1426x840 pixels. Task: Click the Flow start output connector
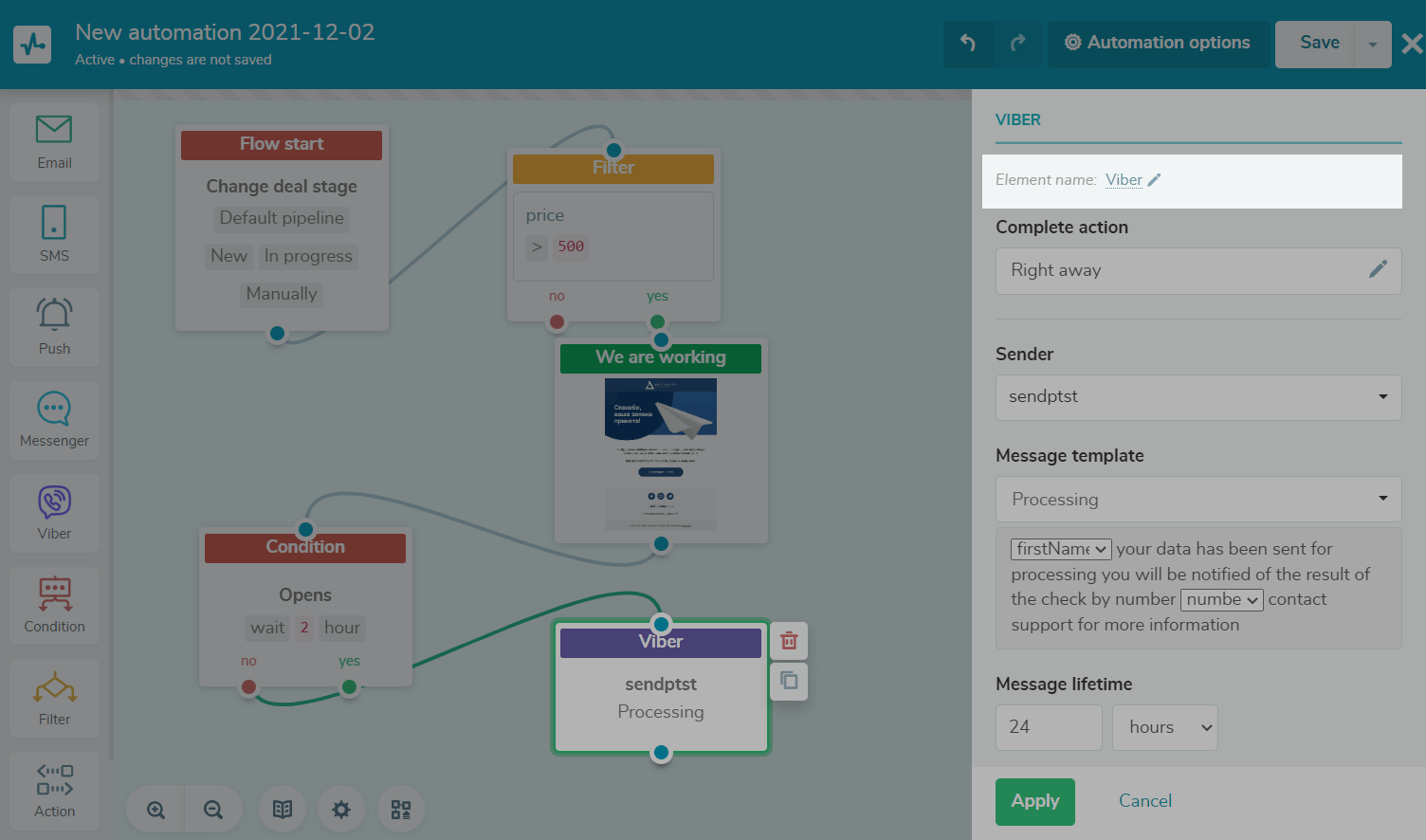(x=277, y=333)
